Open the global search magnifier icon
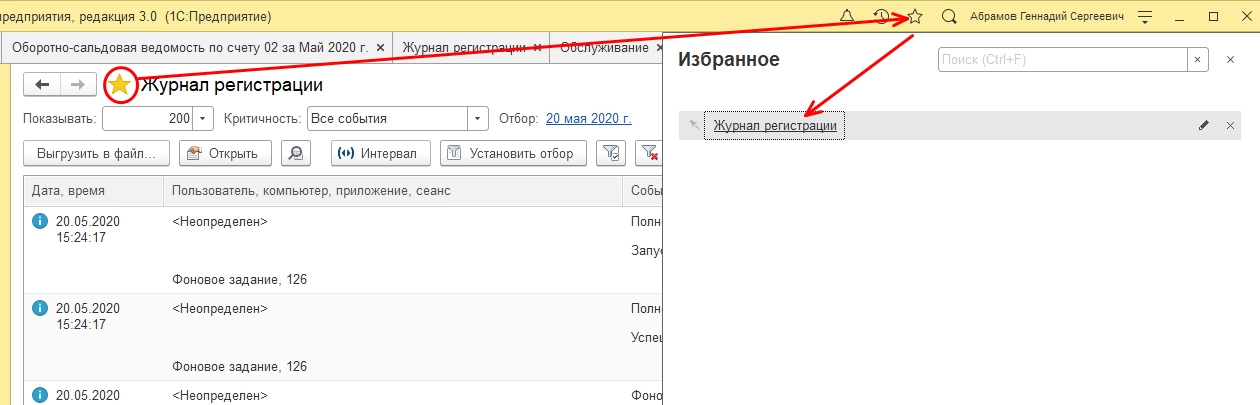Screen dimensions: 1260x405 [949, 17]
